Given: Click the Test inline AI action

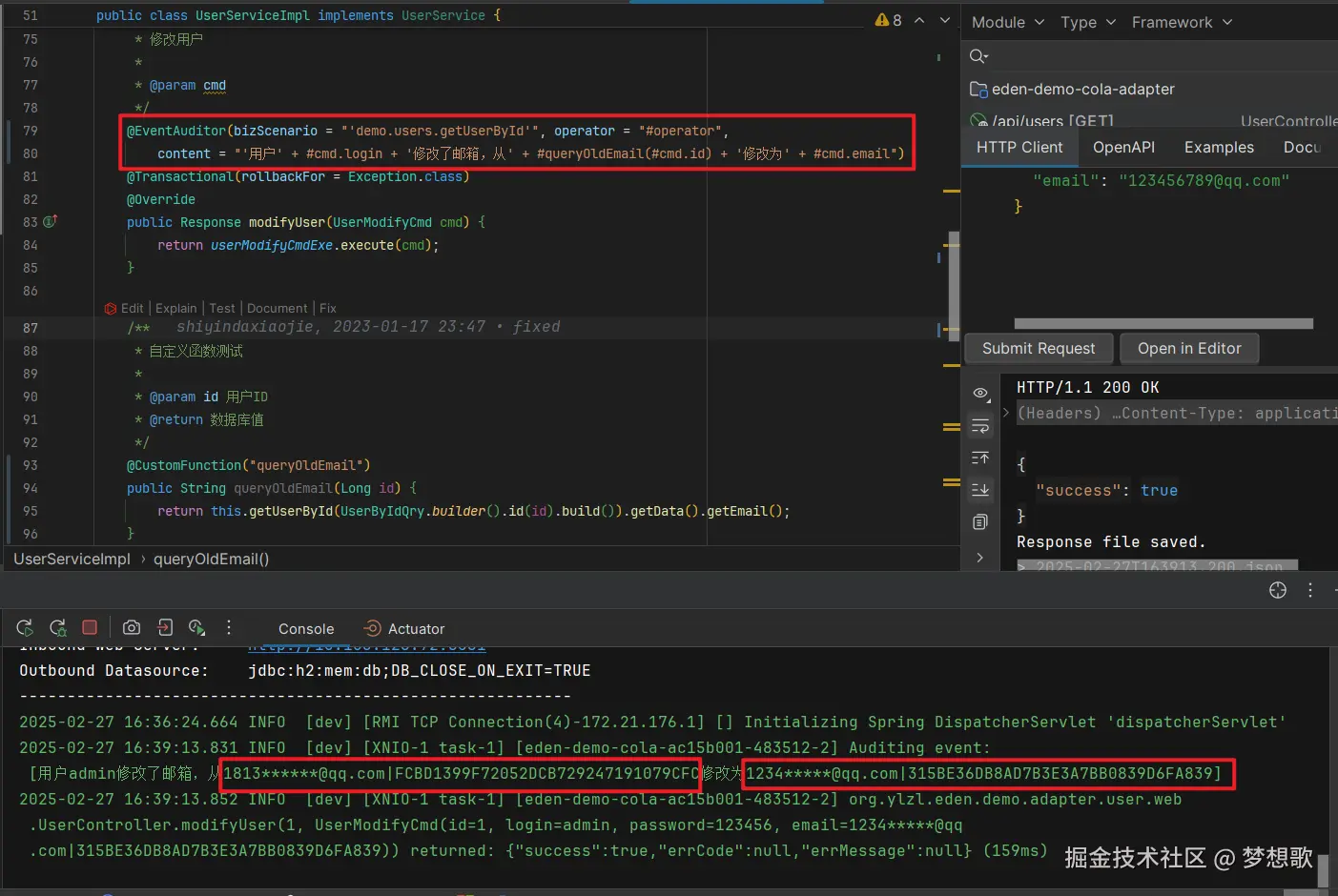Looking at the screenshot, I should click(221, 308).
